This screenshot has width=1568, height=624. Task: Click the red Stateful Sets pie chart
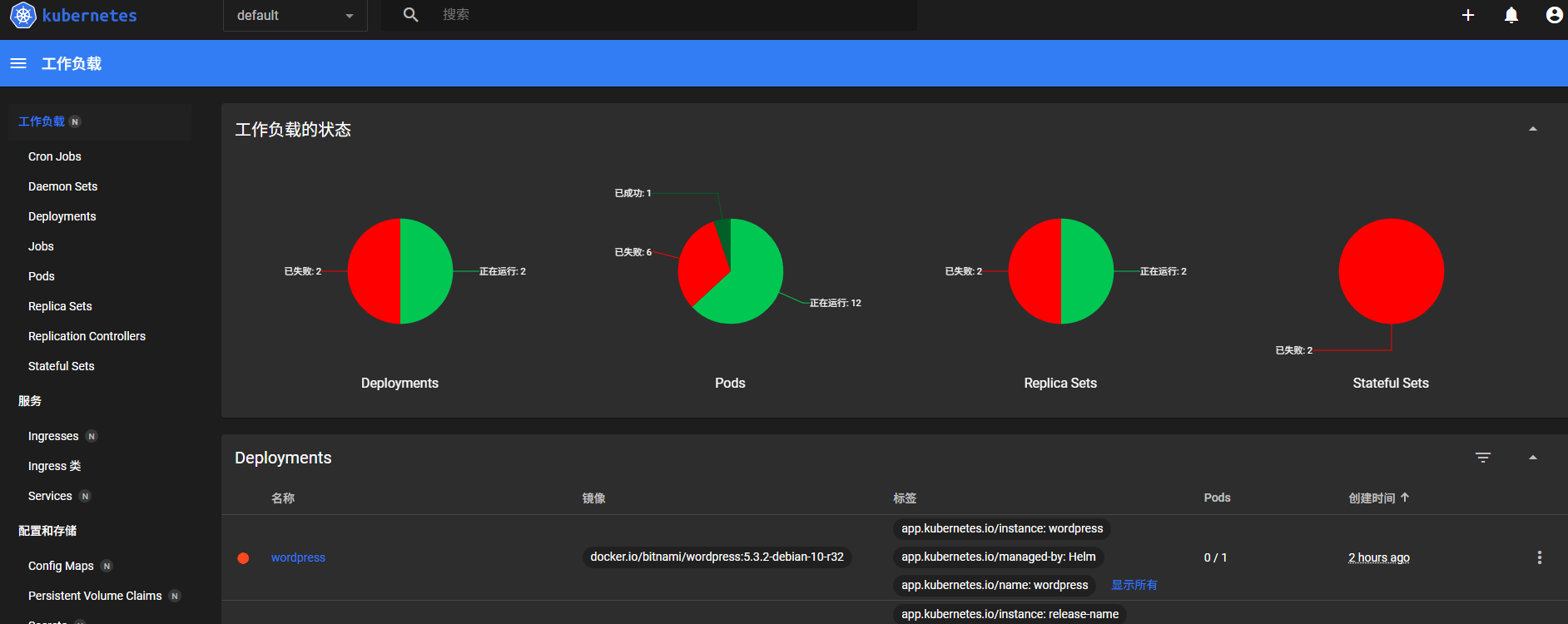pyautogui.click(x=1391, y=271)
